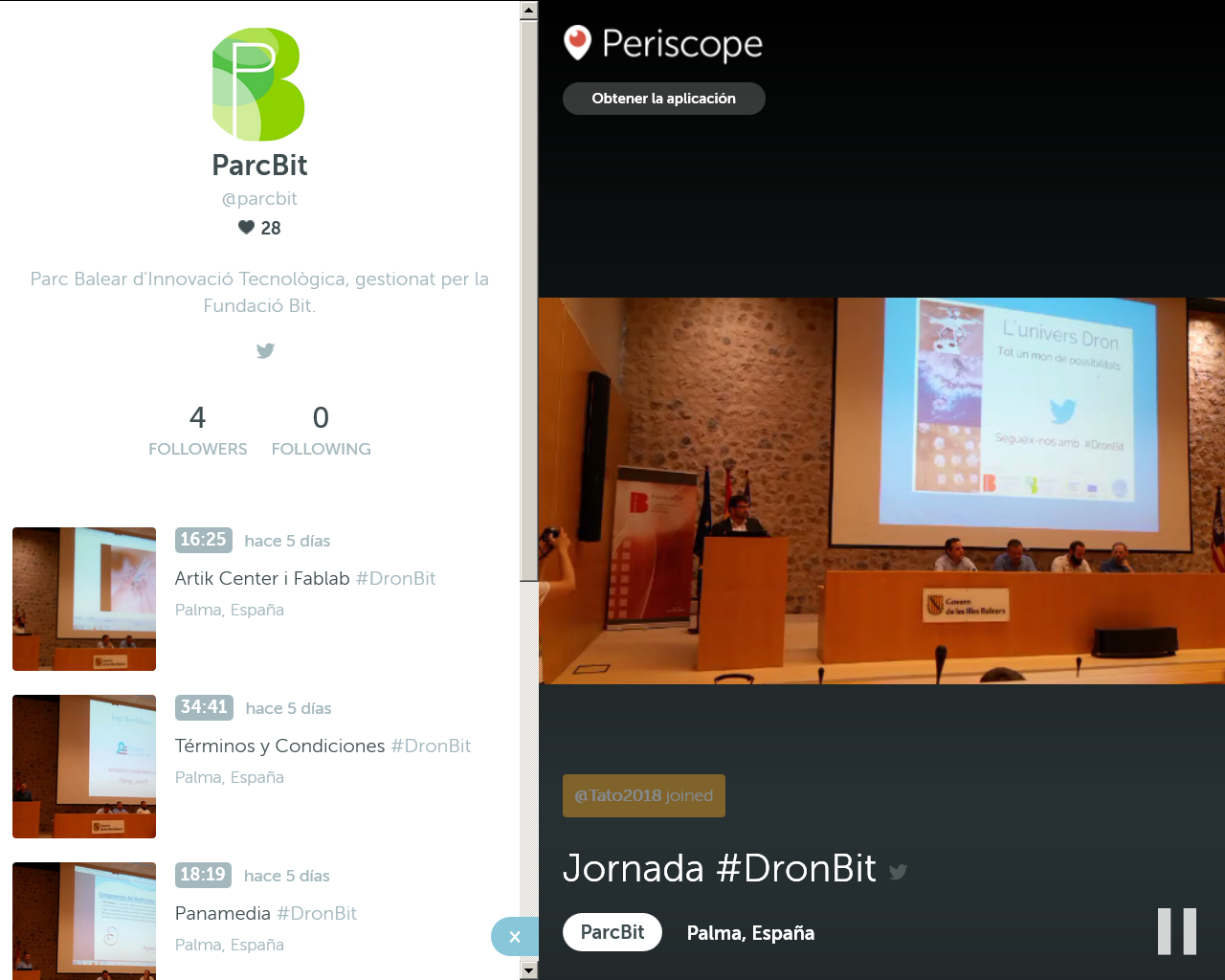The image size is (1225, 980).
Task: Click the Periscope logo pin icon
Action: coord(577,43)
